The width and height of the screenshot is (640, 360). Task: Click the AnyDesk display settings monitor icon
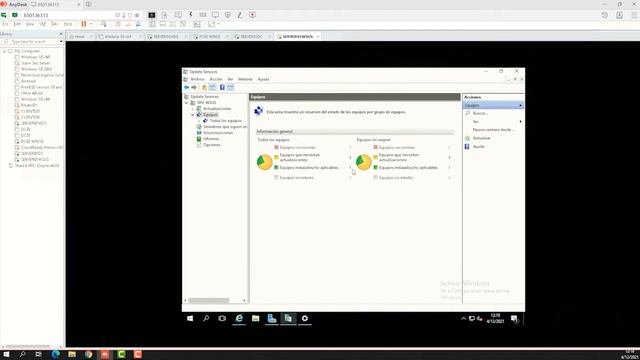tap(215, 15)
